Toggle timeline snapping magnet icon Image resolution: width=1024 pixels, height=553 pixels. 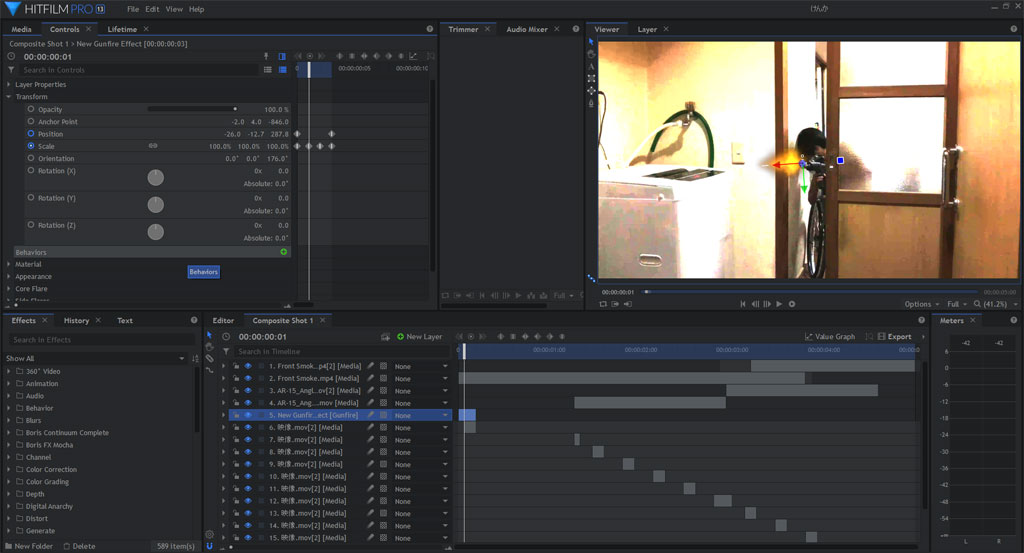pos(209,546)
